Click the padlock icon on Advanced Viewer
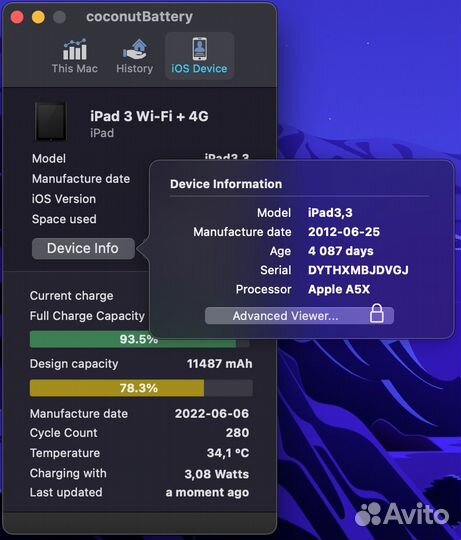The width and height of the screenshot is (461, 540). click(x=377, y=313)
